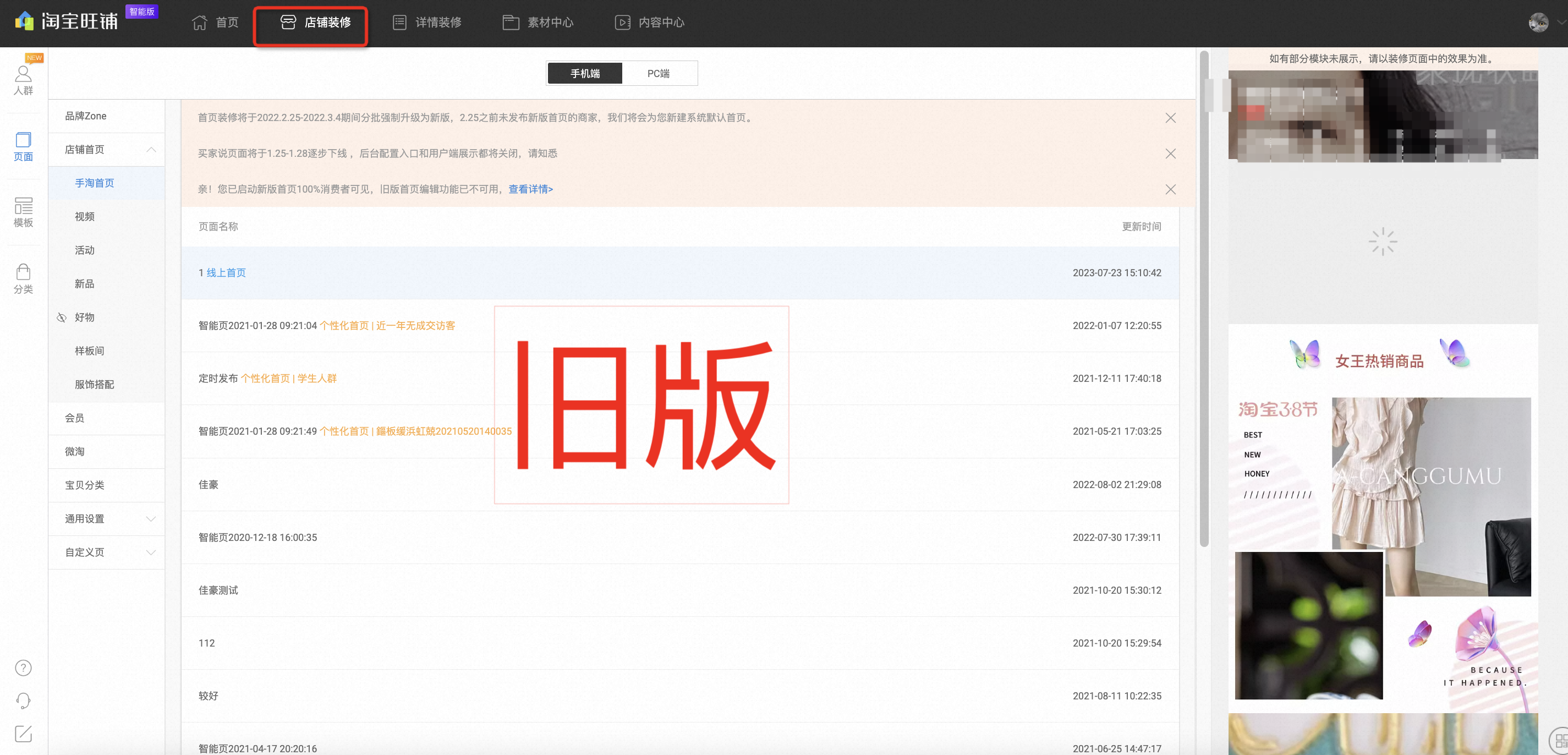Click the help question mark icon

click(23, 668)
